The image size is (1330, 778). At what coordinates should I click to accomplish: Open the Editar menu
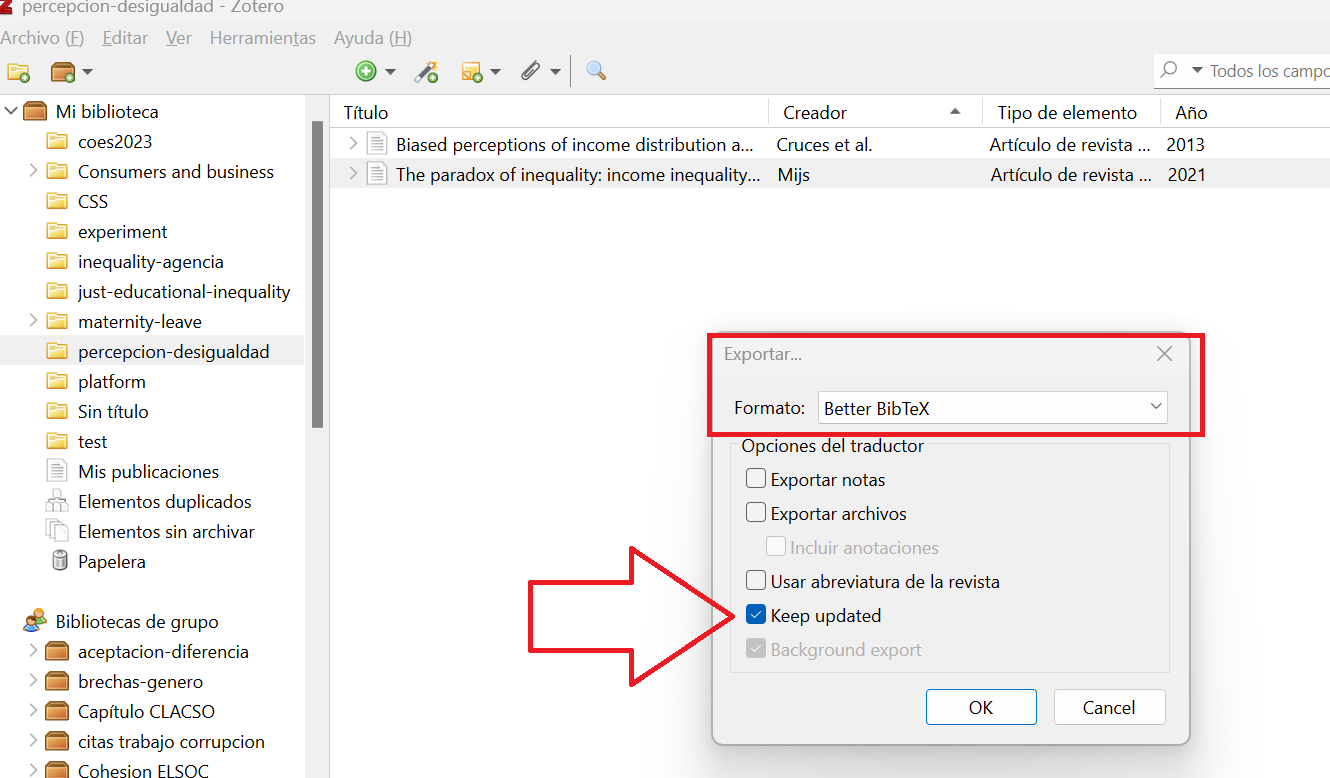tap(125, 38)
